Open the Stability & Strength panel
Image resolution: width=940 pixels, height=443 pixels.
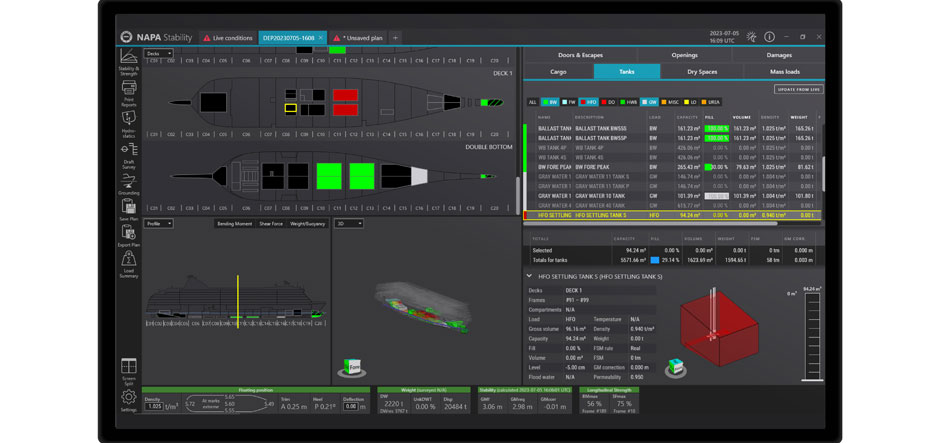(x=128, y=62)
